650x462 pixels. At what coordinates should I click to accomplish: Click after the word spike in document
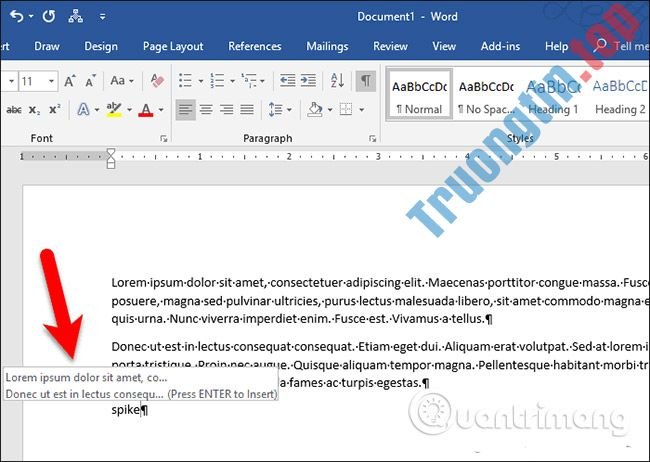(141, 410)
